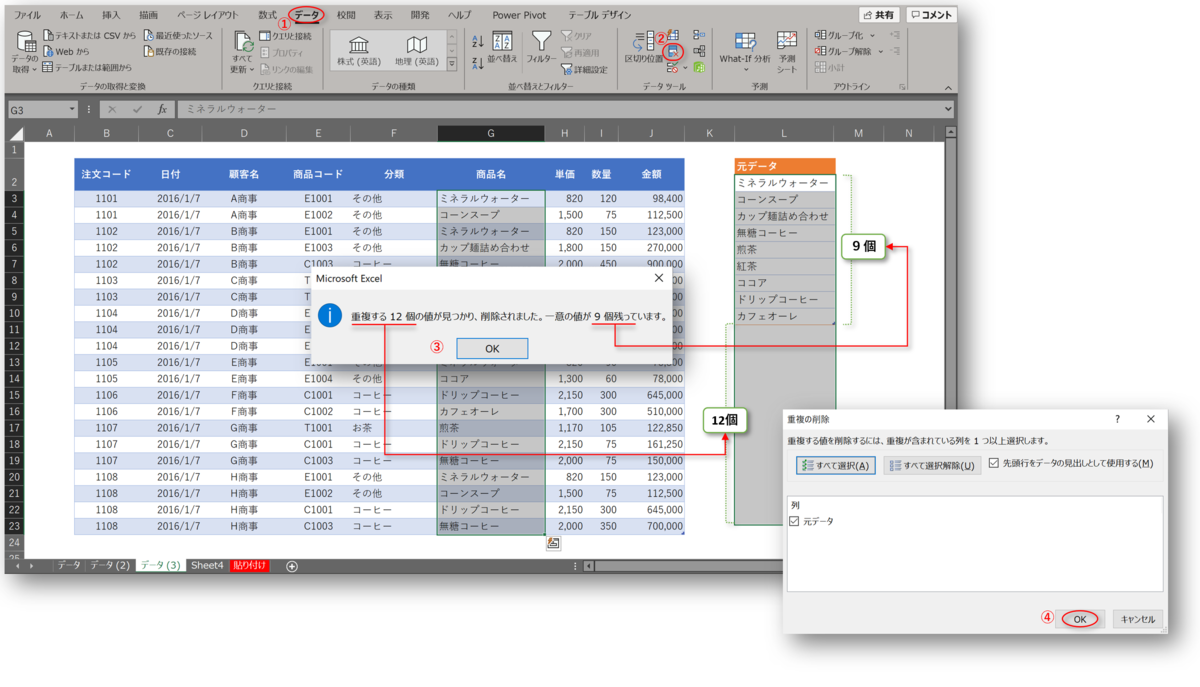
Task: Open the グループ化 dropdown arrow
Action: [x=872, y=36]
